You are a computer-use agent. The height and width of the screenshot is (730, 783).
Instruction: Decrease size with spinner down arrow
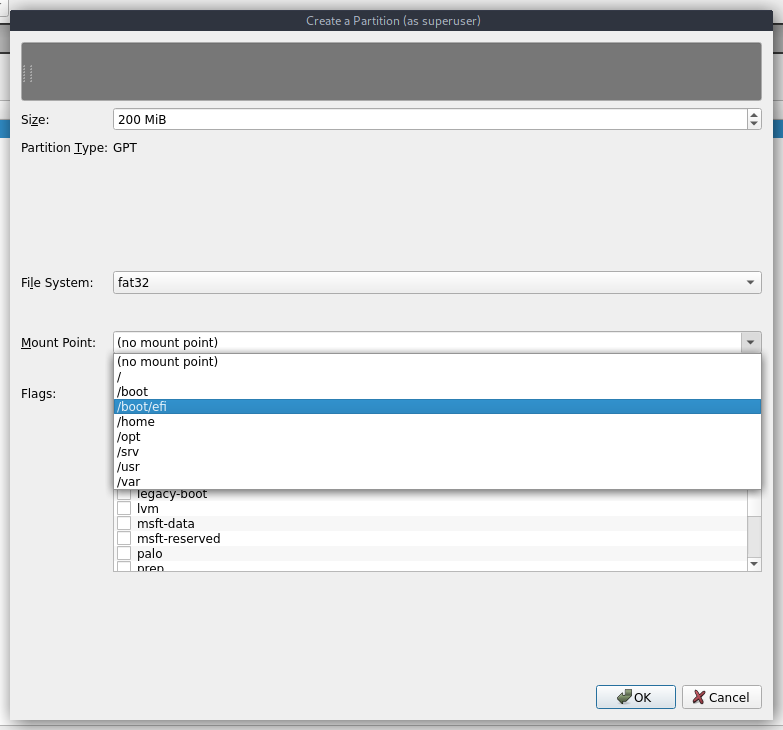pyautogui.click(x=753, y=125)
